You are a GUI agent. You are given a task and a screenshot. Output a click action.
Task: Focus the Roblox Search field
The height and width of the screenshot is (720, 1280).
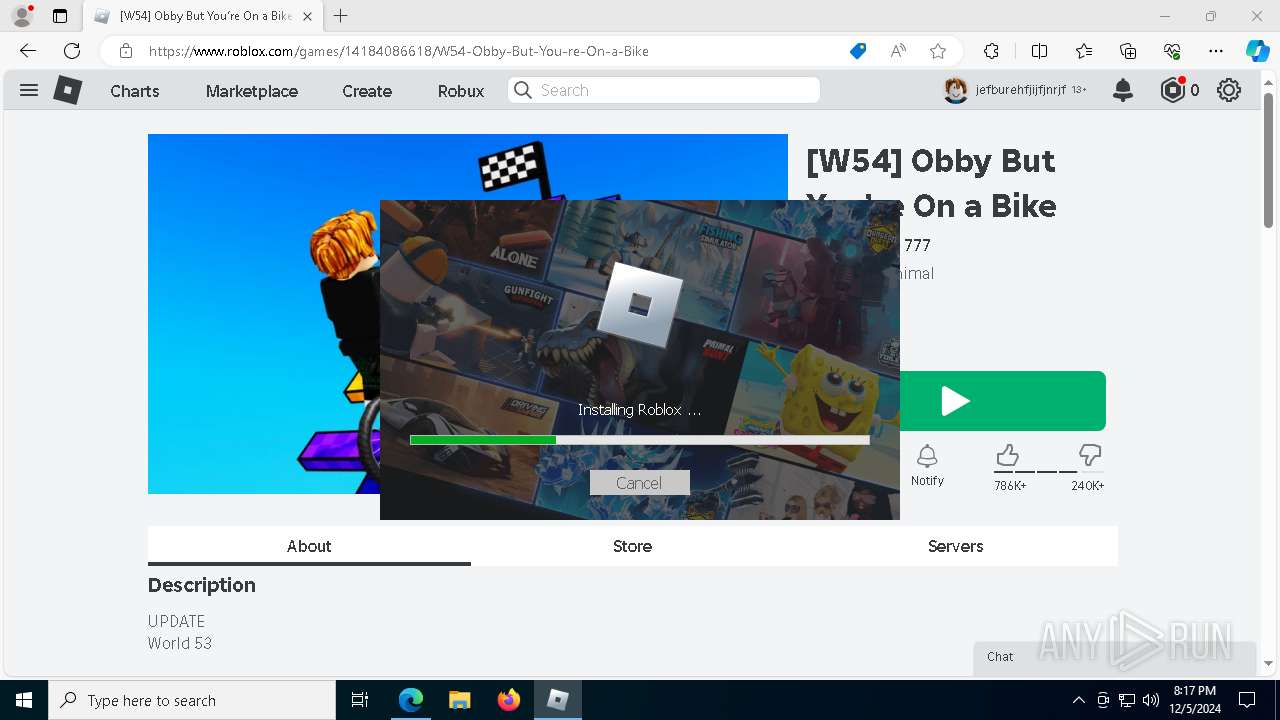(x=664, y=90)
